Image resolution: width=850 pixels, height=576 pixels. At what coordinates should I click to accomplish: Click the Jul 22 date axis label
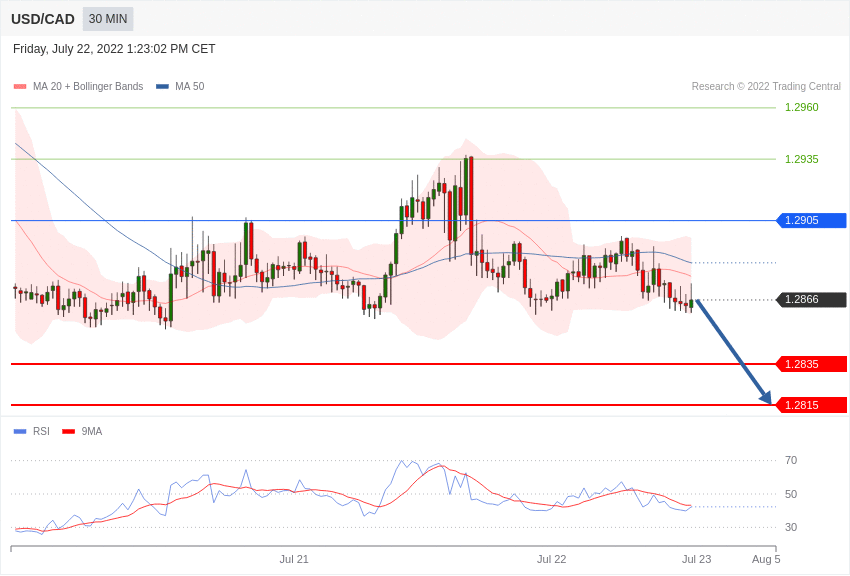[x=551, y=559]
